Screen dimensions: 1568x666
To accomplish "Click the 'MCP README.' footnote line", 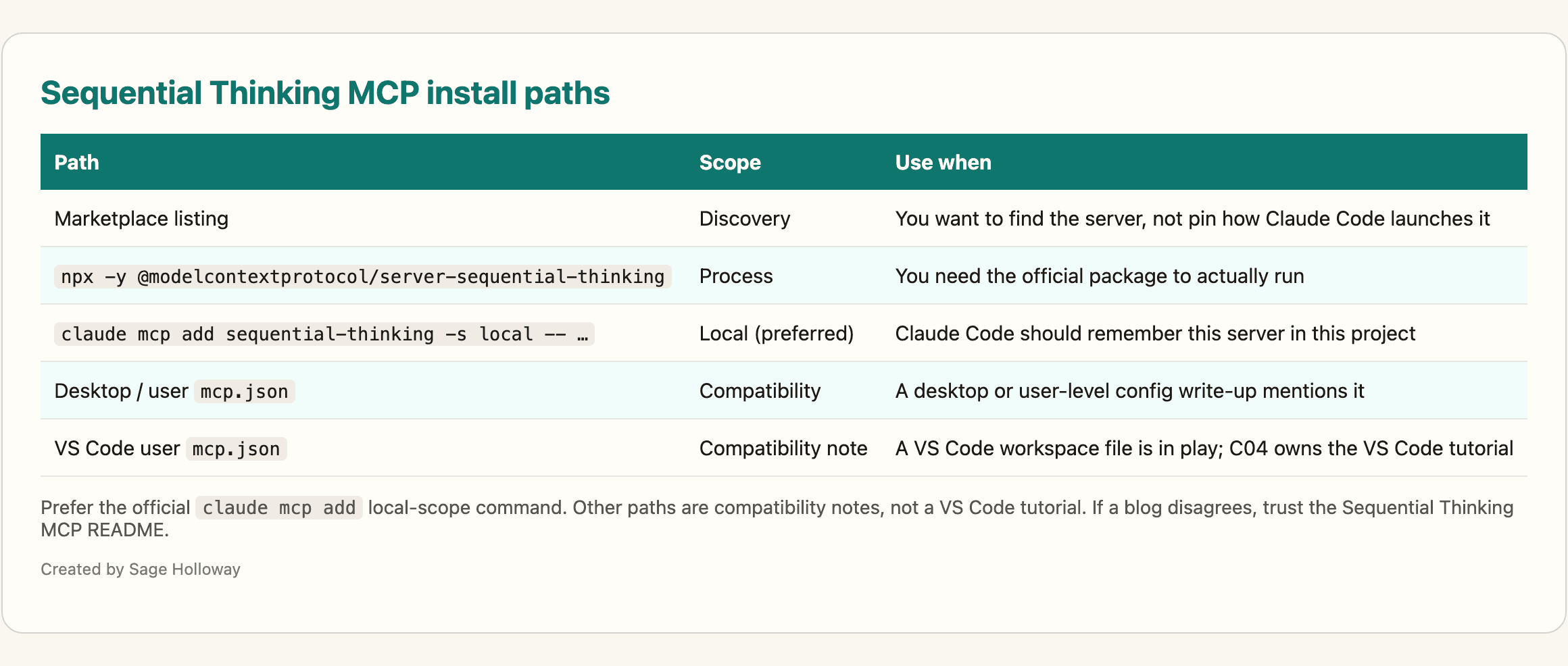I will point(105,530).
